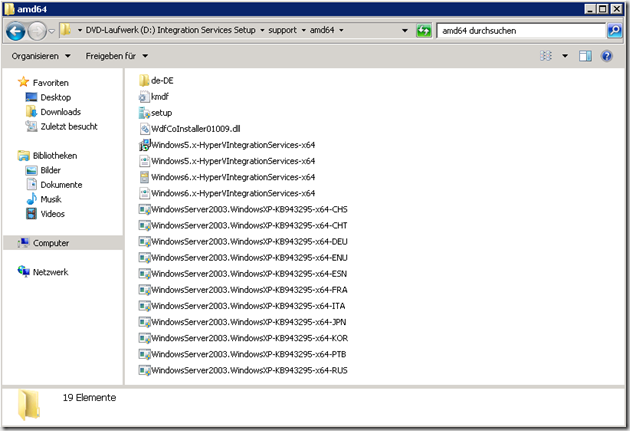This screenshot has width=630, height=431.
Task: Open the address bar history dropdown
Action: (405, 31)
